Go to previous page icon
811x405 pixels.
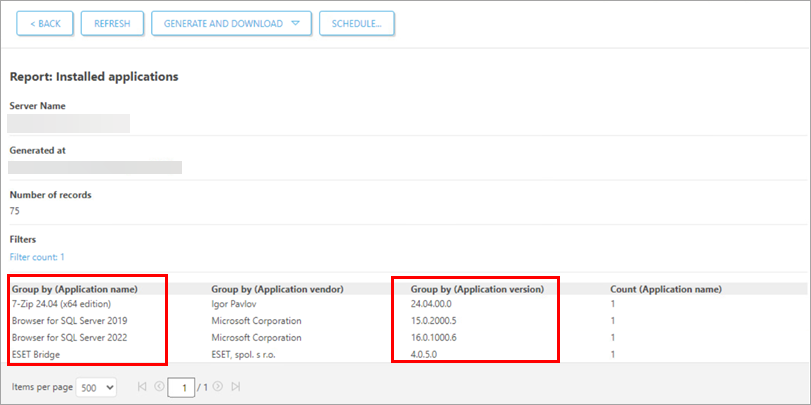point(159,386)
